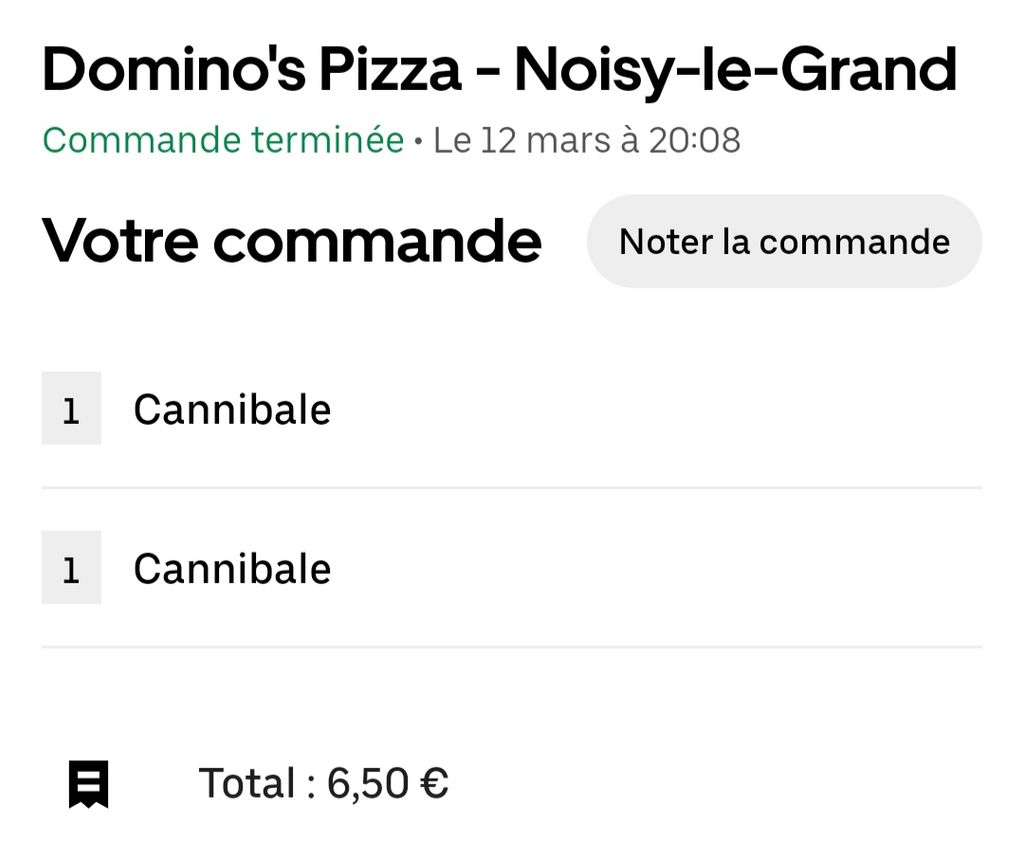
Task: Click the "Votre commande" heading
Action: pos(291,241)
